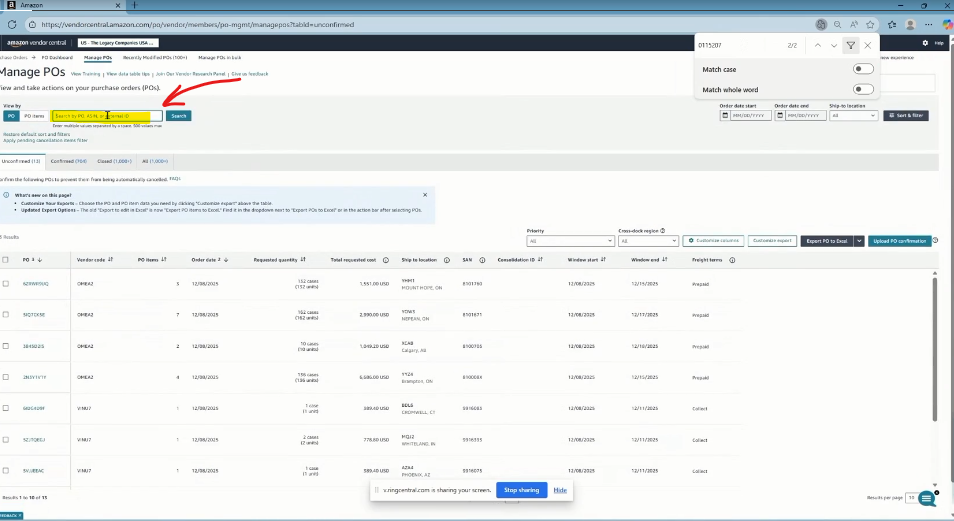Screen dimensions: 954x521
Task: Open the Results per page dropdown
Action: coord(911,498)
